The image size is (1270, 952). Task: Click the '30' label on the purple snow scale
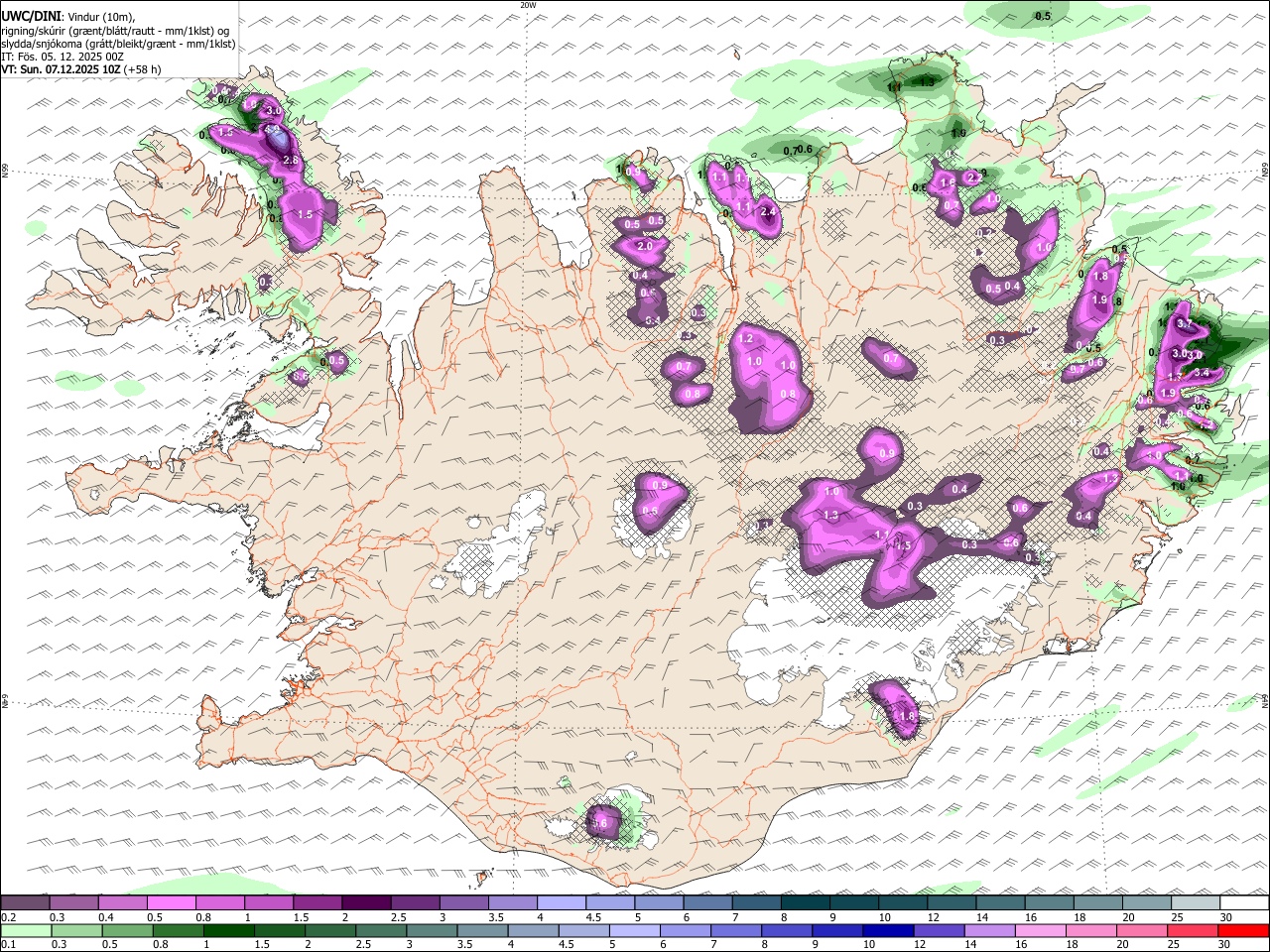point(1226,917)
